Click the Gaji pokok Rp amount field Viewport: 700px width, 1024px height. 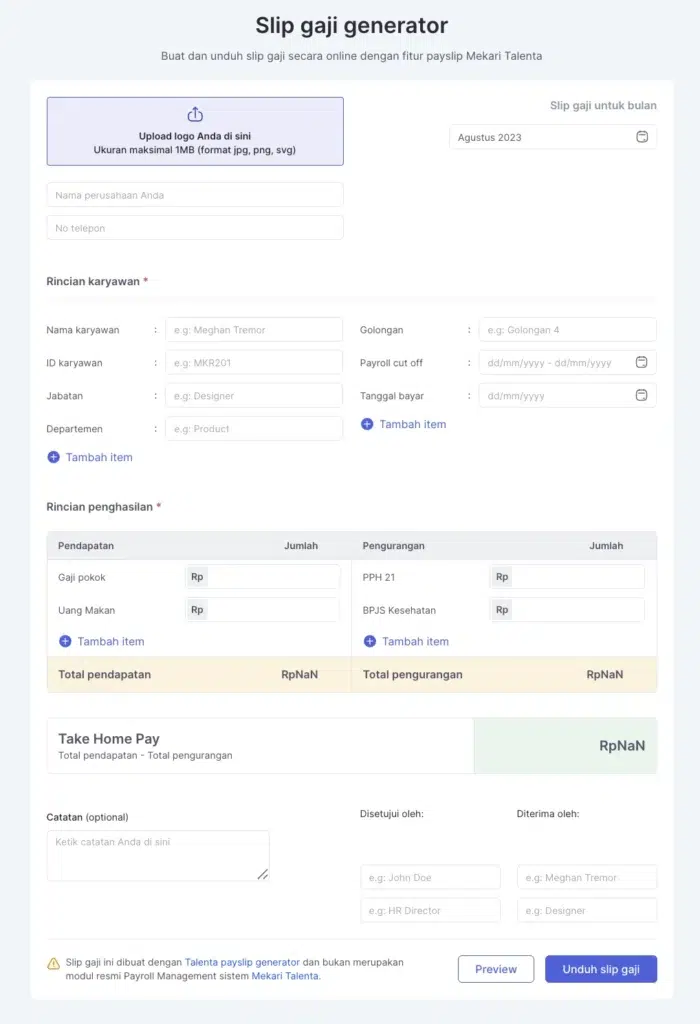pyautogui.click(x=265, y=576)
